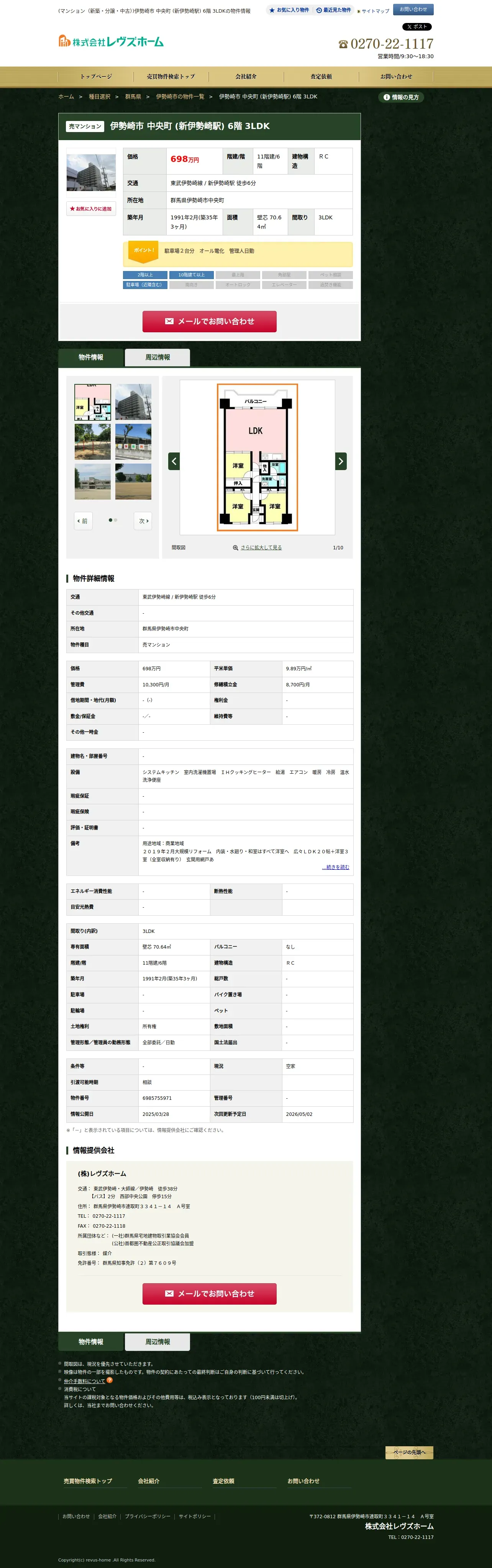Screen dimensions: 492x1568
Task: Open the 最近見た物件 clock link
Action: (333, 10)
